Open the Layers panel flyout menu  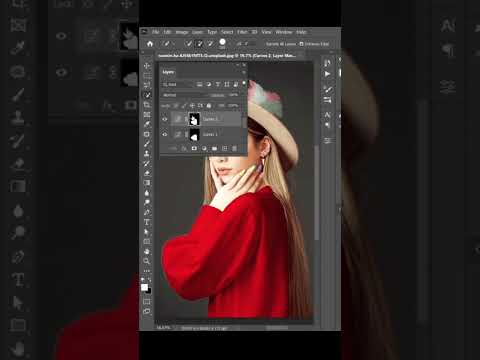click(x=244, y=72)
